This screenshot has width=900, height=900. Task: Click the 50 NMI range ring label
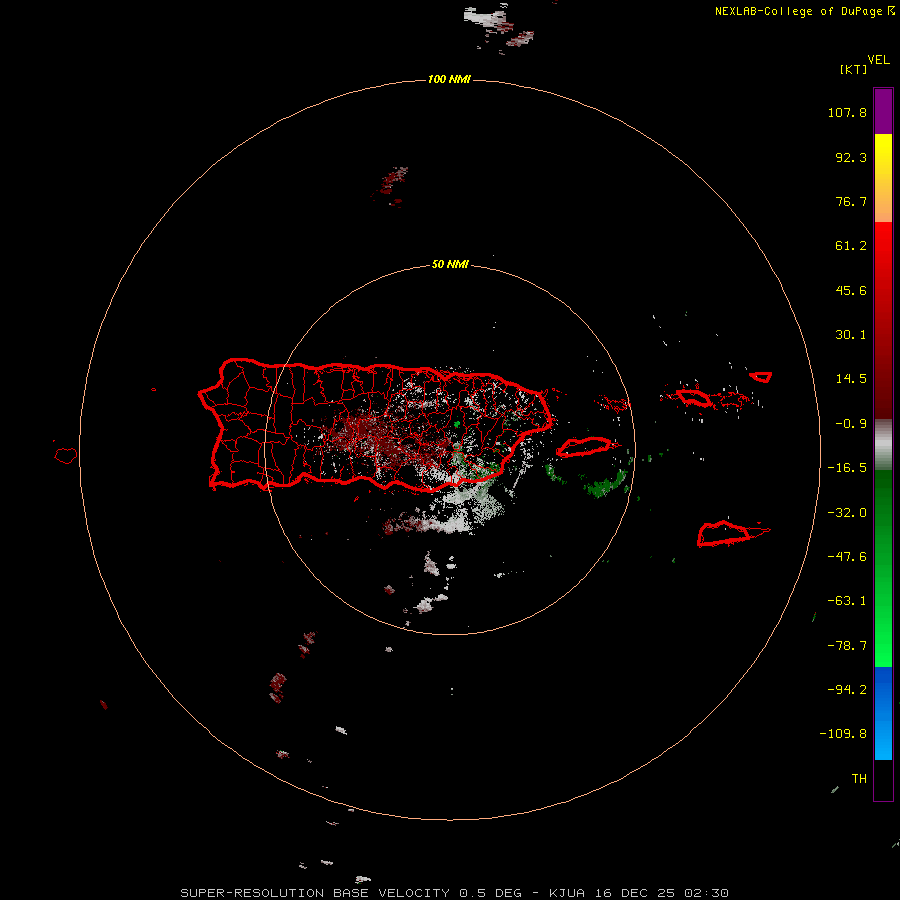[x=450, y=264]
